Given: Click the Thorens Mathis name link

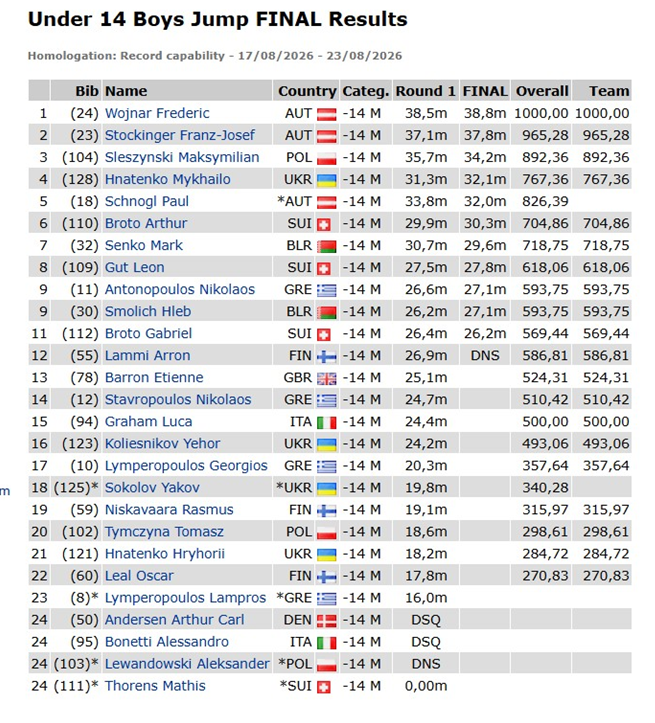Looking at the screenshot, I should pyautogui.click(x=155, y=686).
